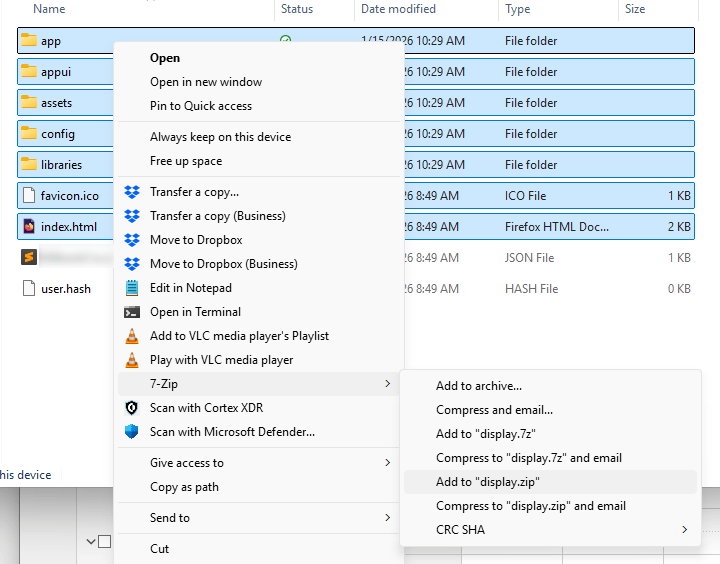The height and width of the screenshot is (564, 720).
Task: Click the VLC cone icon for Add to Playlist
Action: click(131, 336)
